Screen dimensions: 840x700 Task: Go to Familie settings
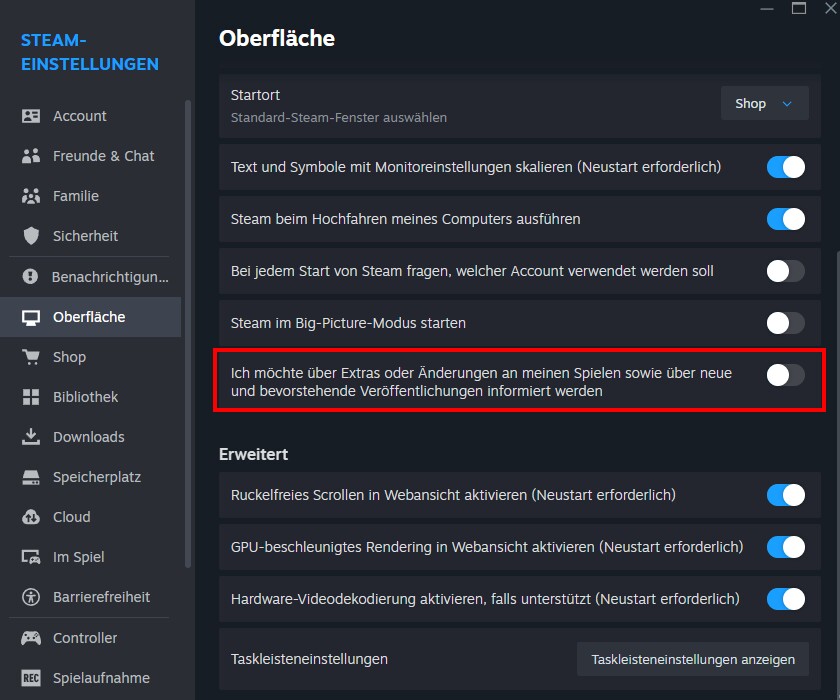pyautogui.click(x=76, y=196)
